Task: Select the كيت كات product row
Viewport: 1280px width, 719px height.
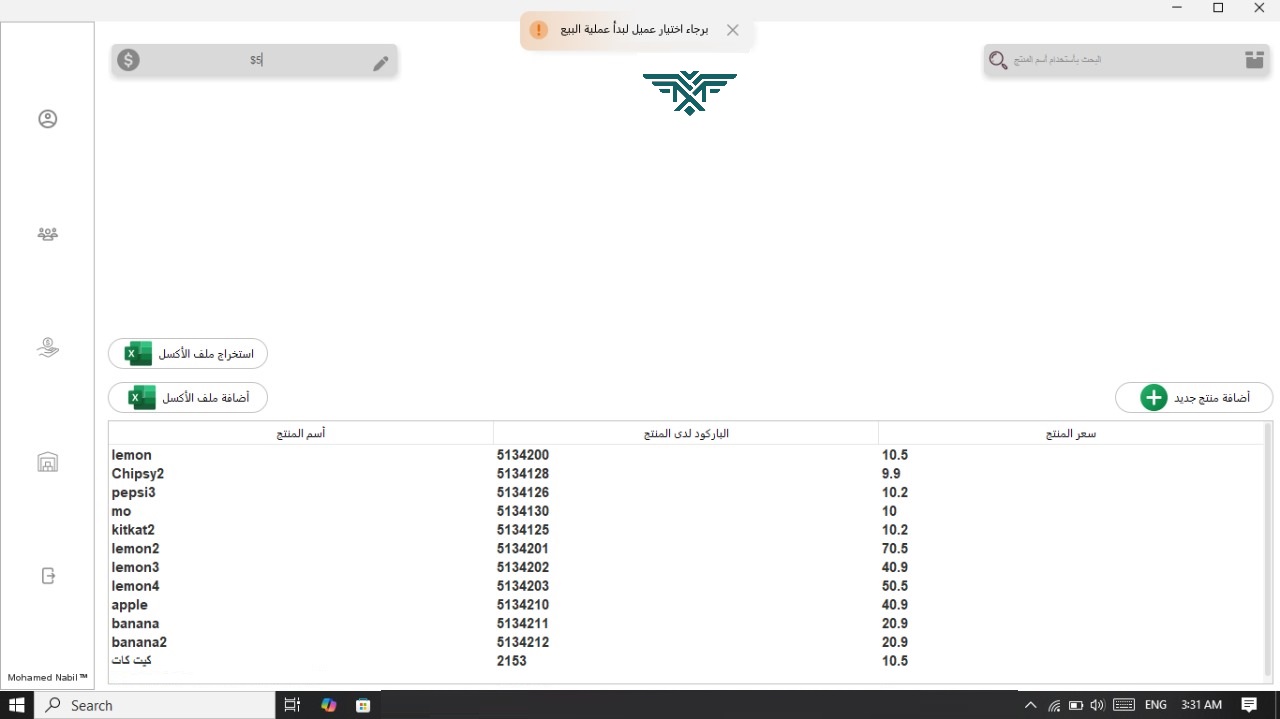Action: (686, 661)
